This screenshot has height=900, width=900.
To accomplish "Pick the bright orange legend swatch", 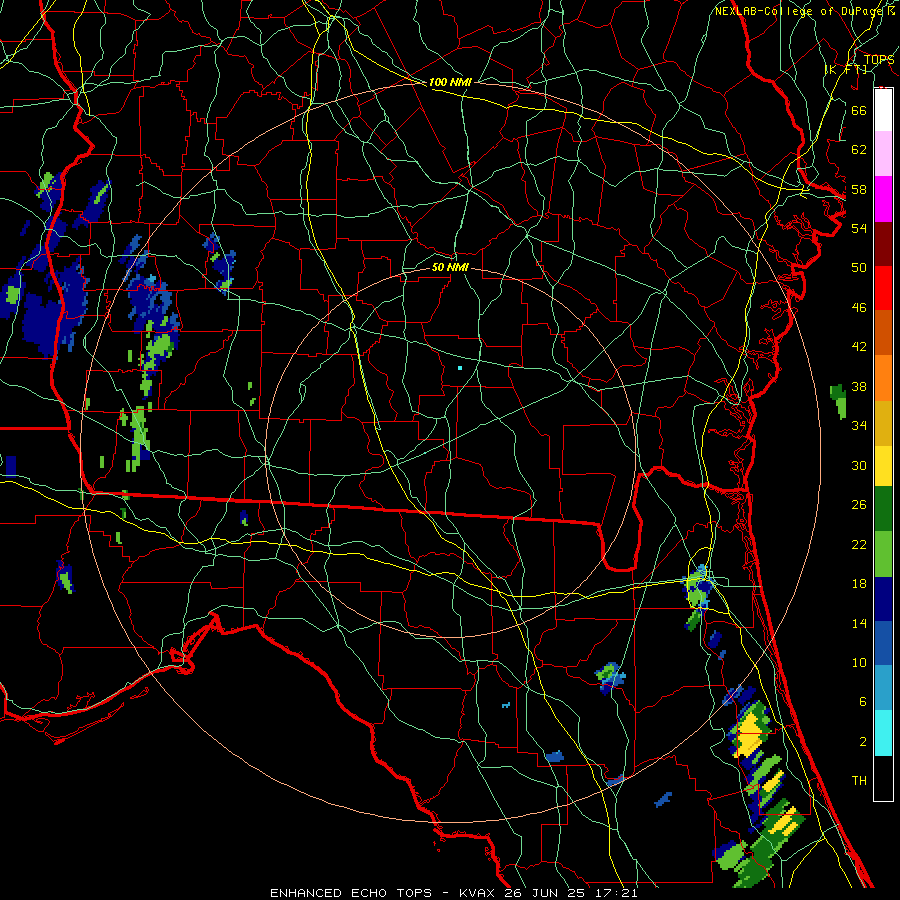I will coord(883,378).
